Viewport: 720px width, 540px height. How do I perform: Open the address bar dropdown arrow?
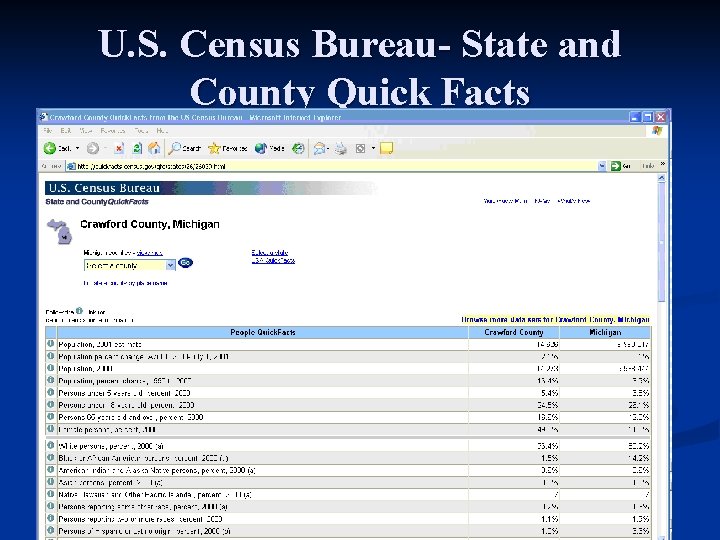[602, 166]
